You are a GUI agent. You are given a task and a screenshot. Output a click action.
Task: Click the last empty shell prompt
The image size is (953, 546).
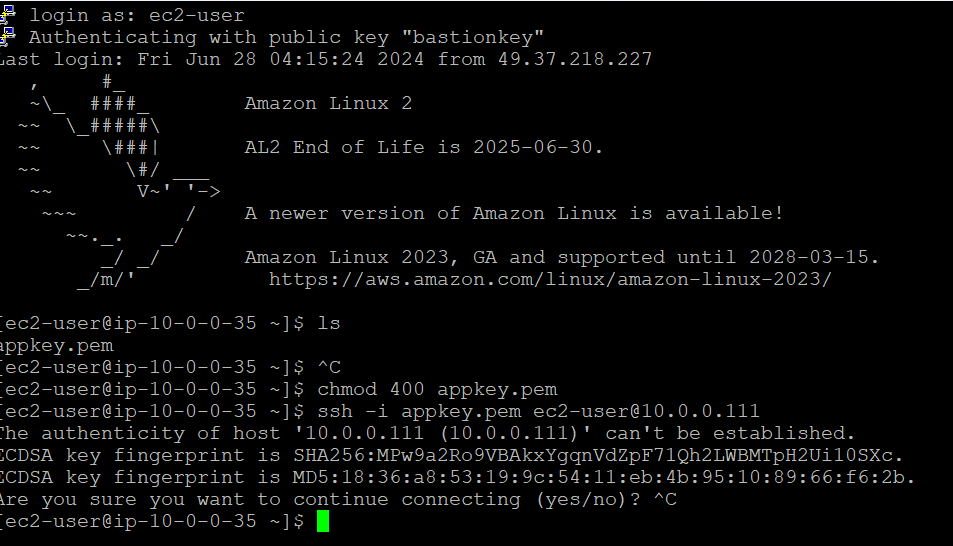[150, 521]
